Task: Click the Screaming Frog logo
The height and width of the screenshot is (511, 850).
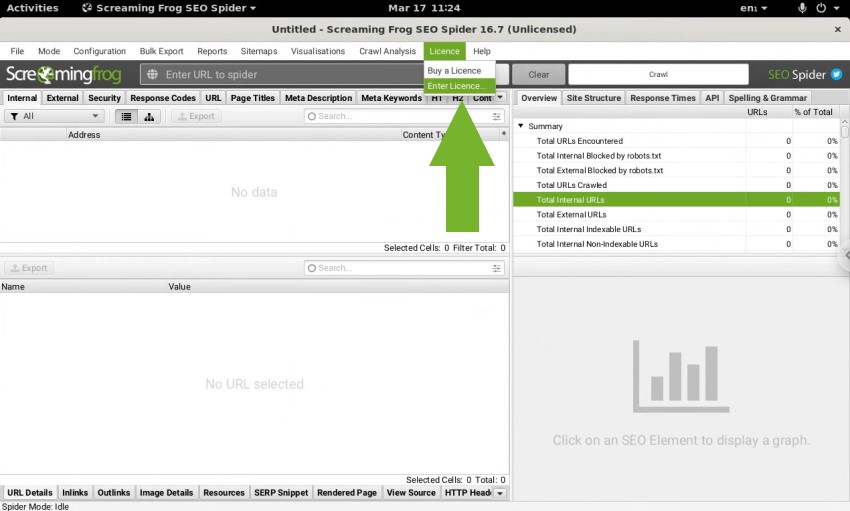Action: point(64,75)
